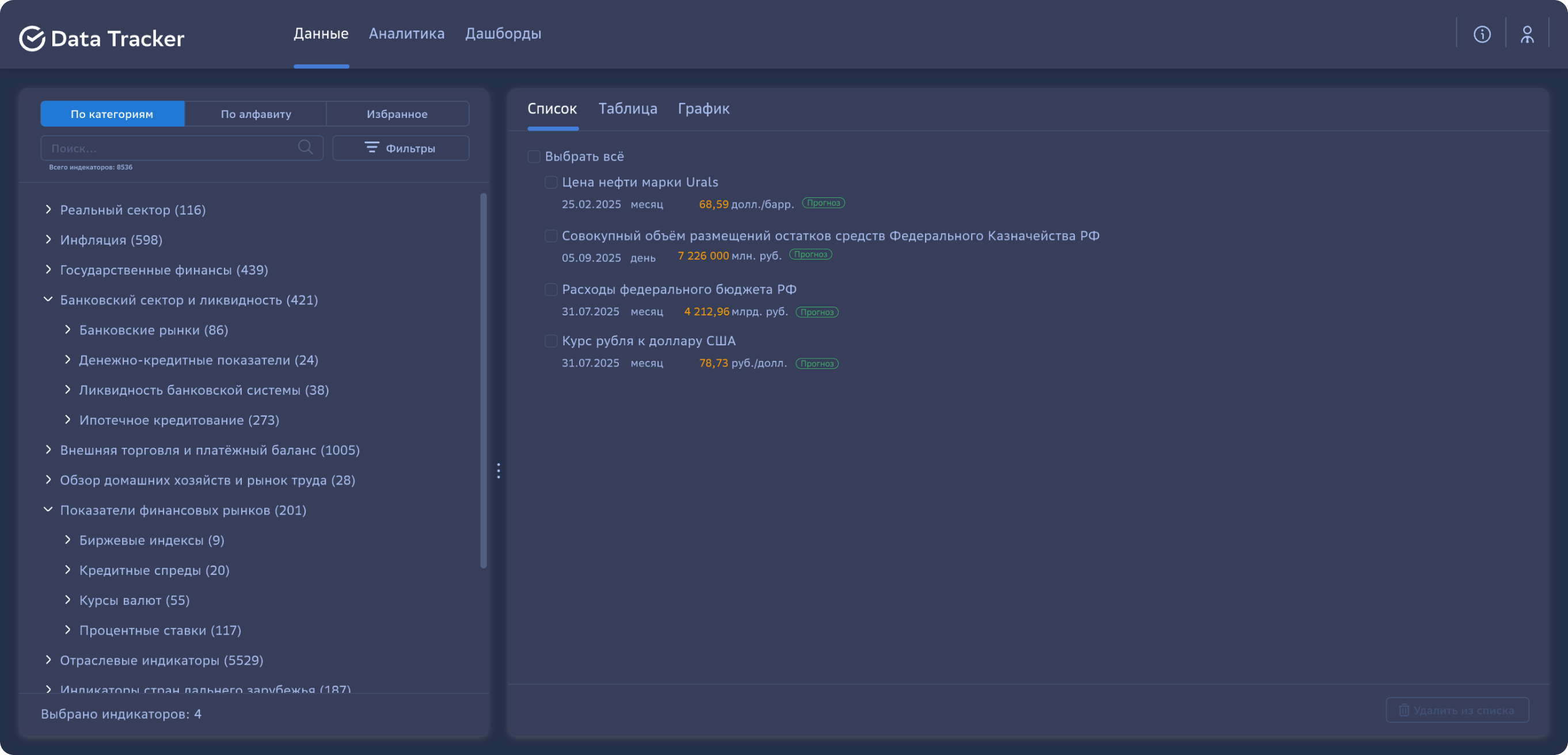Focus the Поиск search input field
The width and height of the screenshot is (1568, 755).
pos(170,148)
